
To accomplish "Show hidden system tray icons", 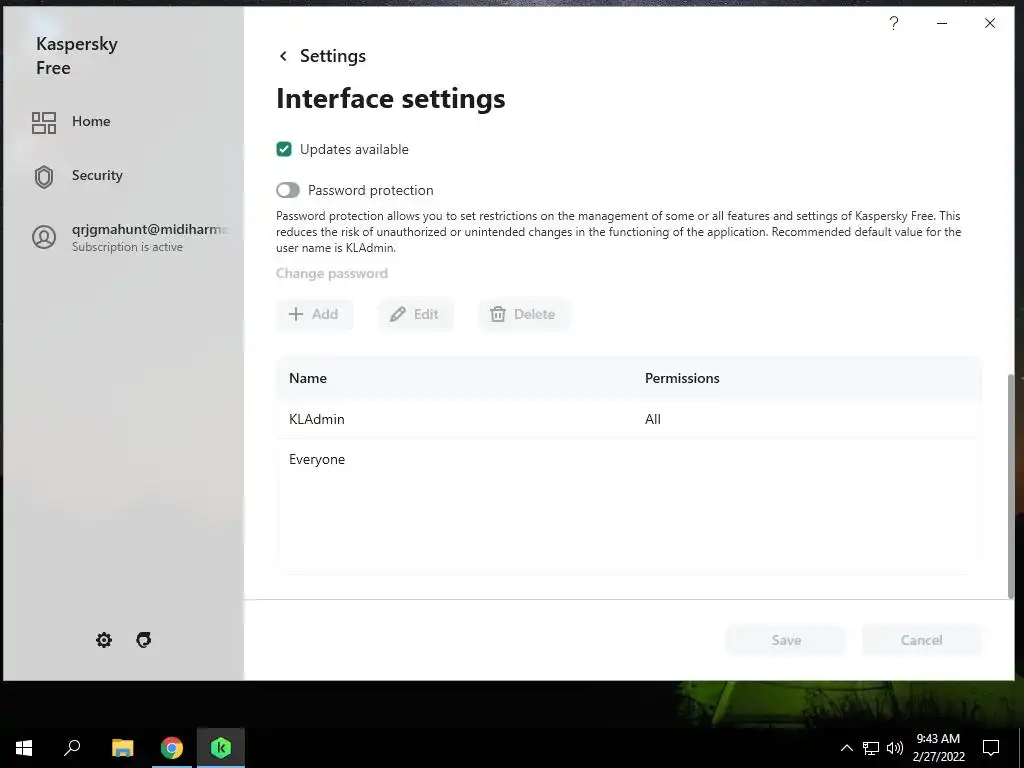I will point(846,748).
